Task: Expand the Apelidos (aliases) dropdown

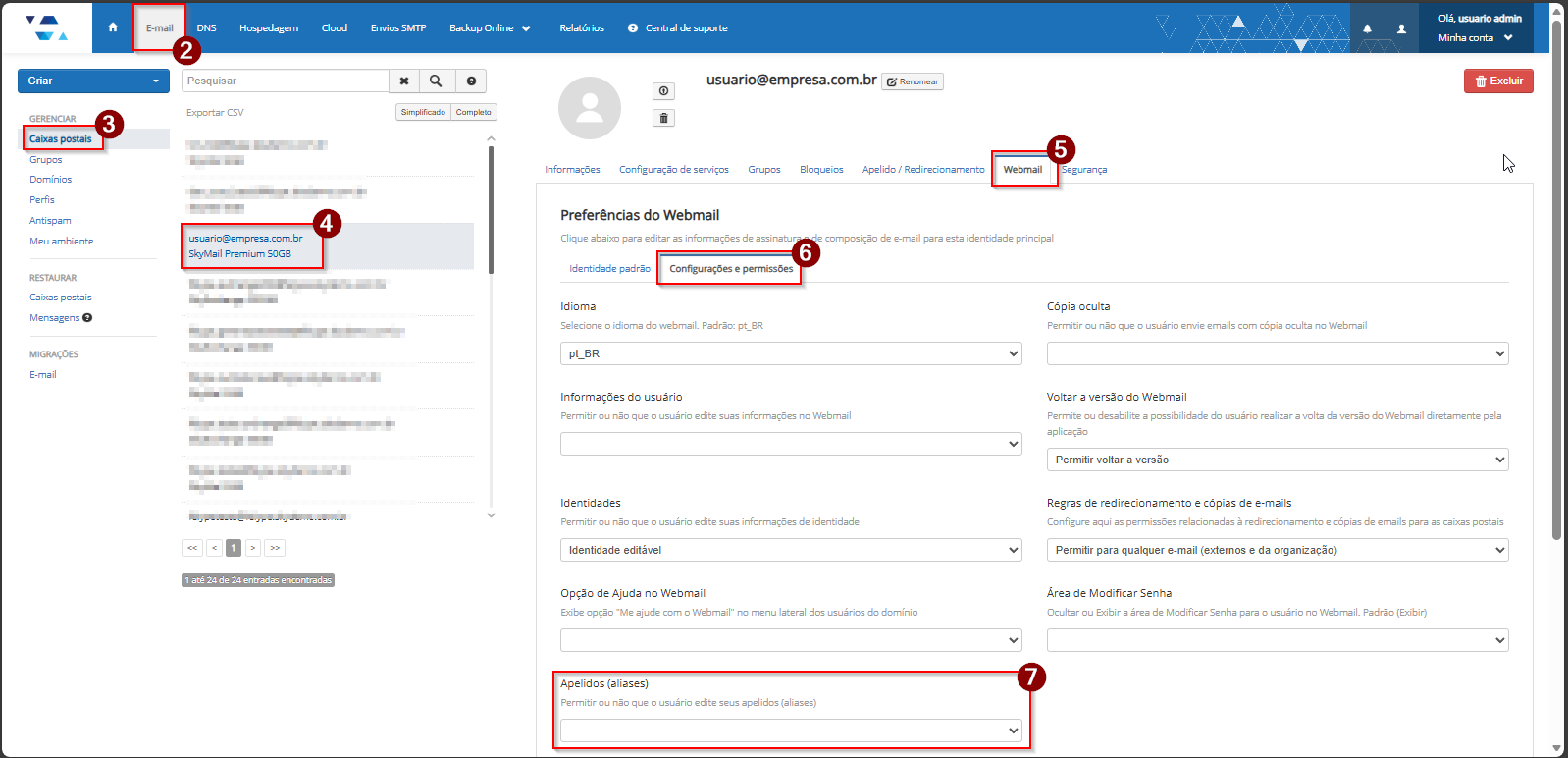Action: pos(790,731)
